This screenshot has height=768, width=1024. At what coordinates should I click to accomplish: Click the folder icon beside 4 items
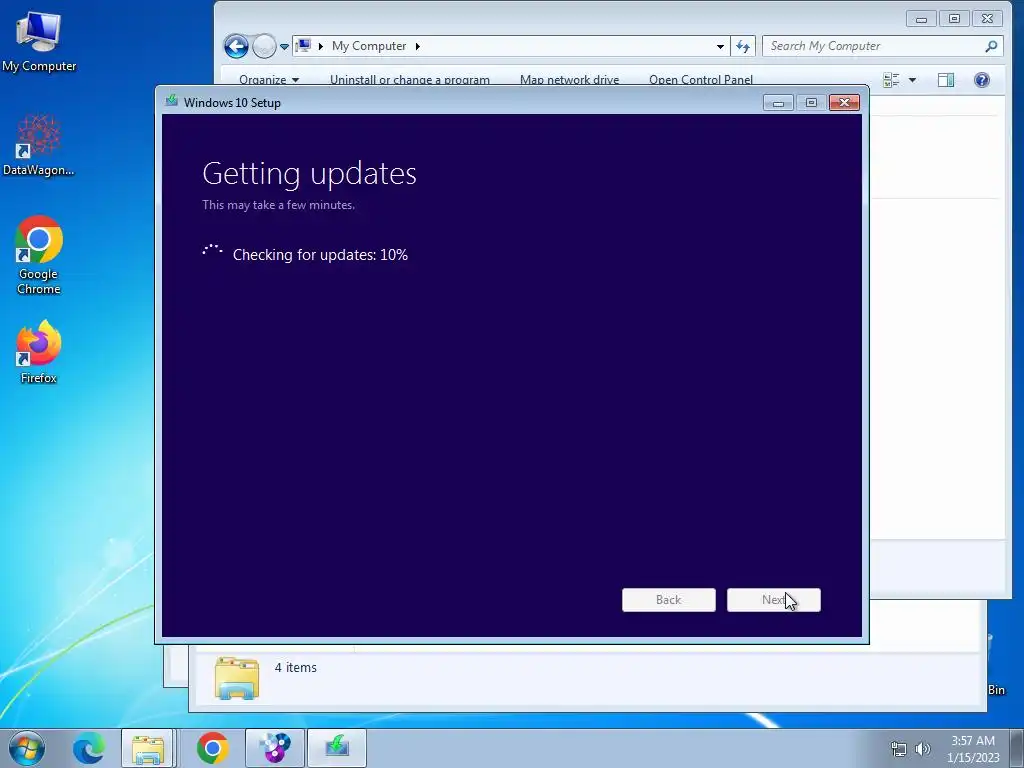236,678
